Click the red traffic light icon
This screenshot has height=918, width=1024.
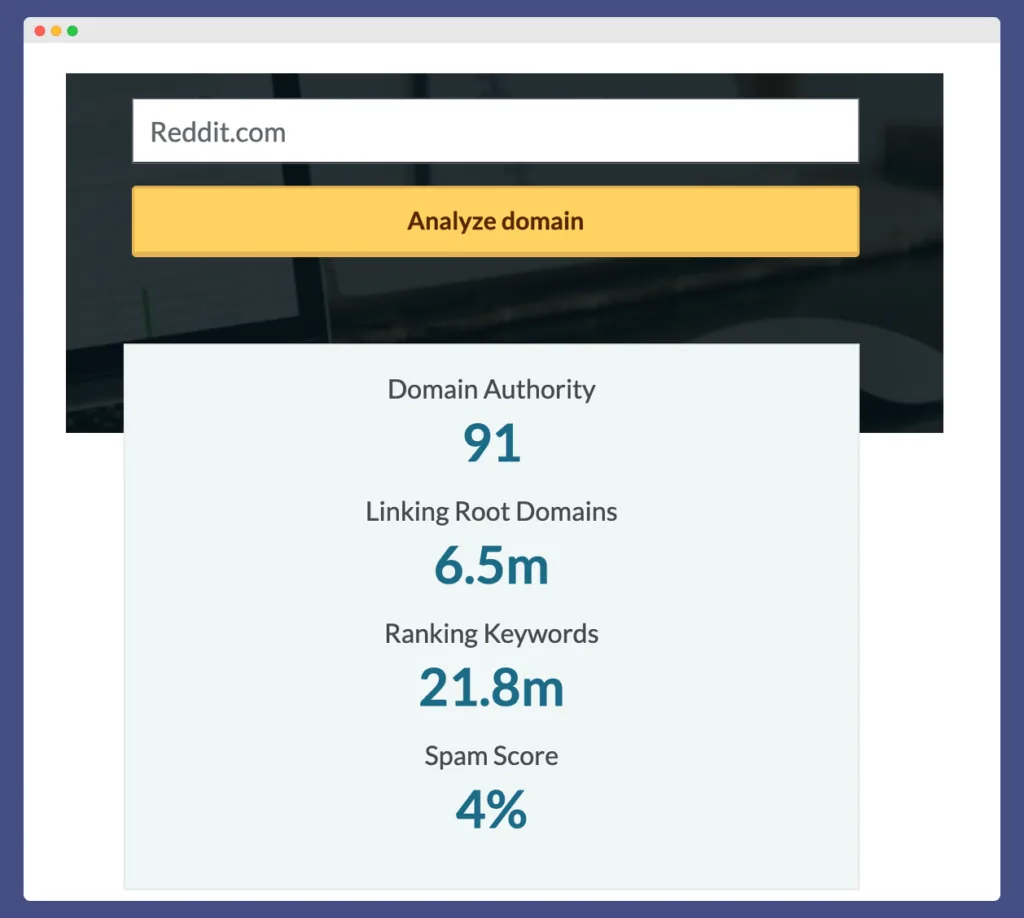click(39, 31)
